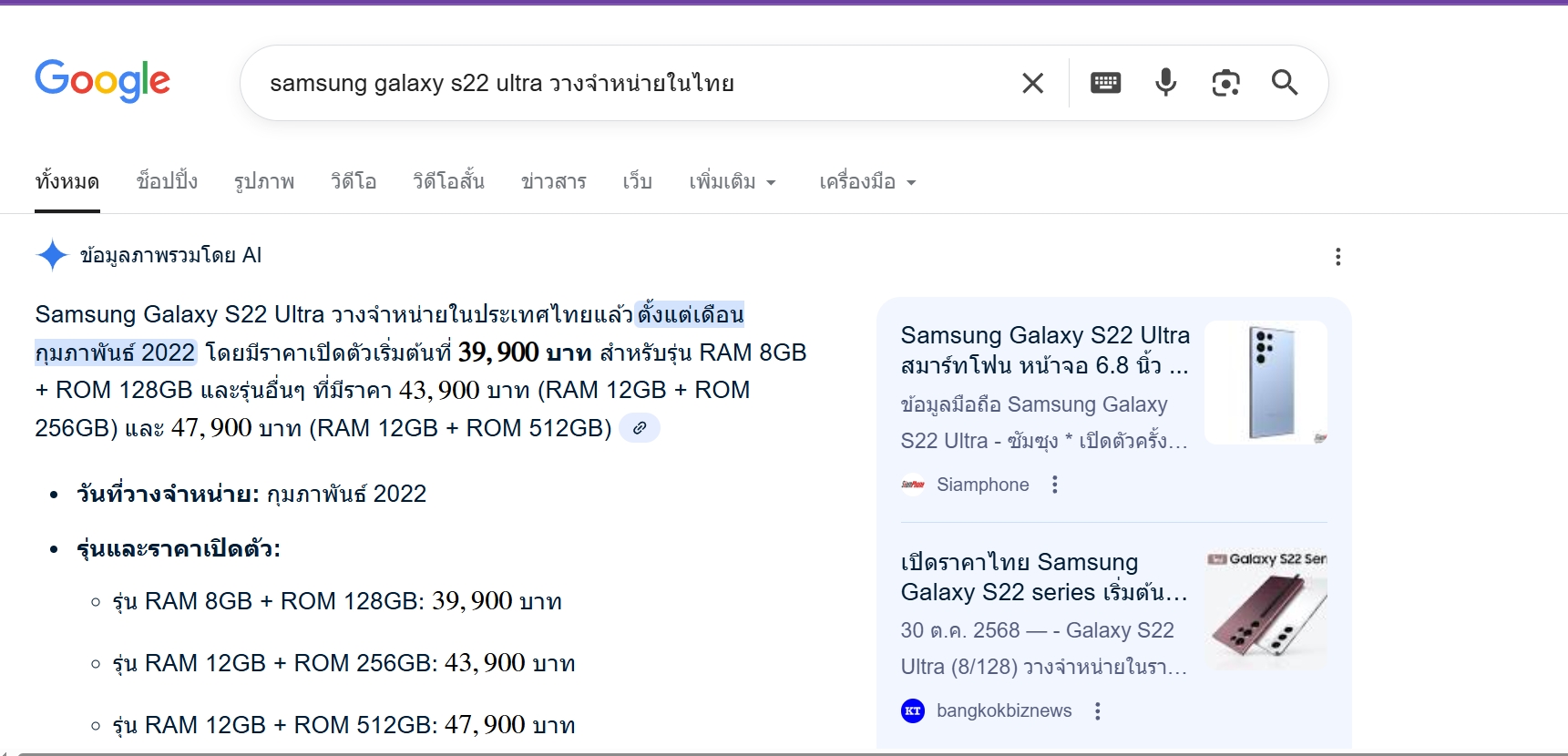This screenshot has height=756, width=1568.
Task: Open the วิดีโอ tab
Action: 354,181
